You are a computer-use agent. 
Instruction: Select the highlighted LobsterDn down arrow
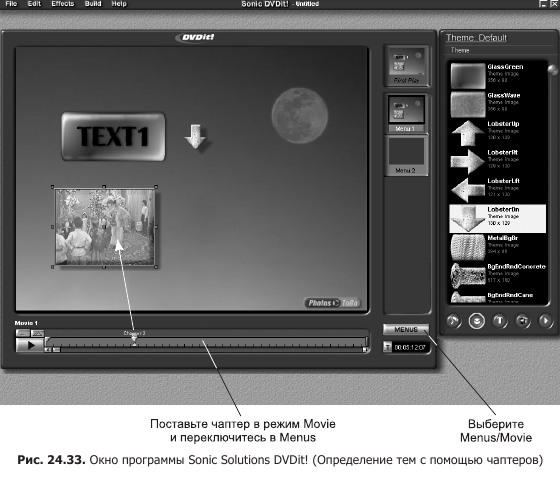[498, 219]
